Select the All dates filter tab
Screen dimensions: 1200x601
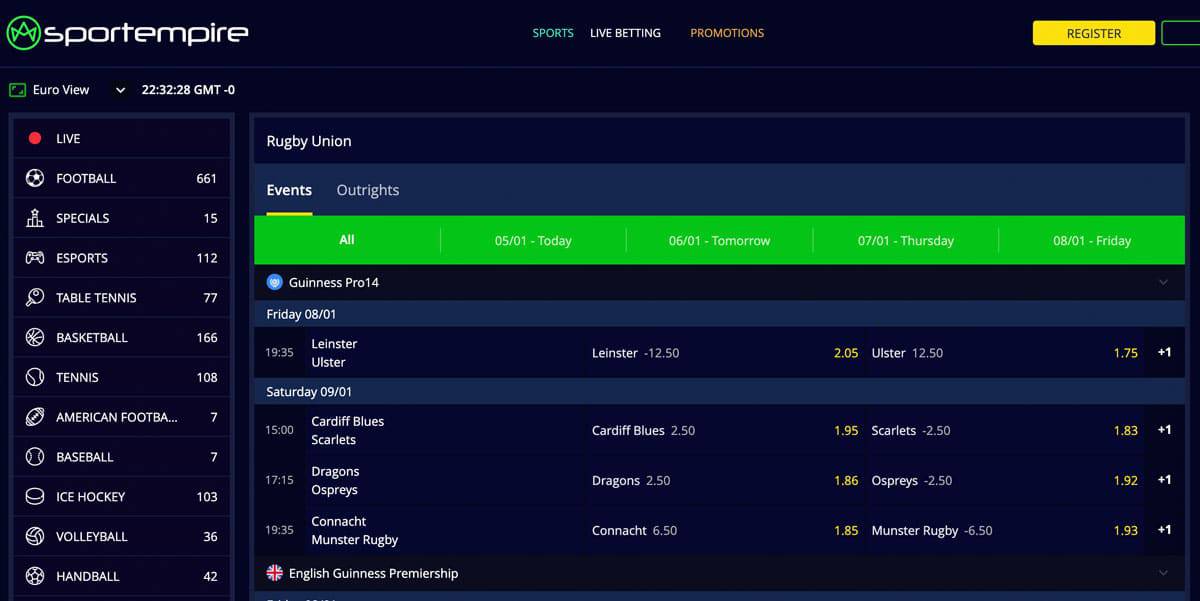point(347,240)
